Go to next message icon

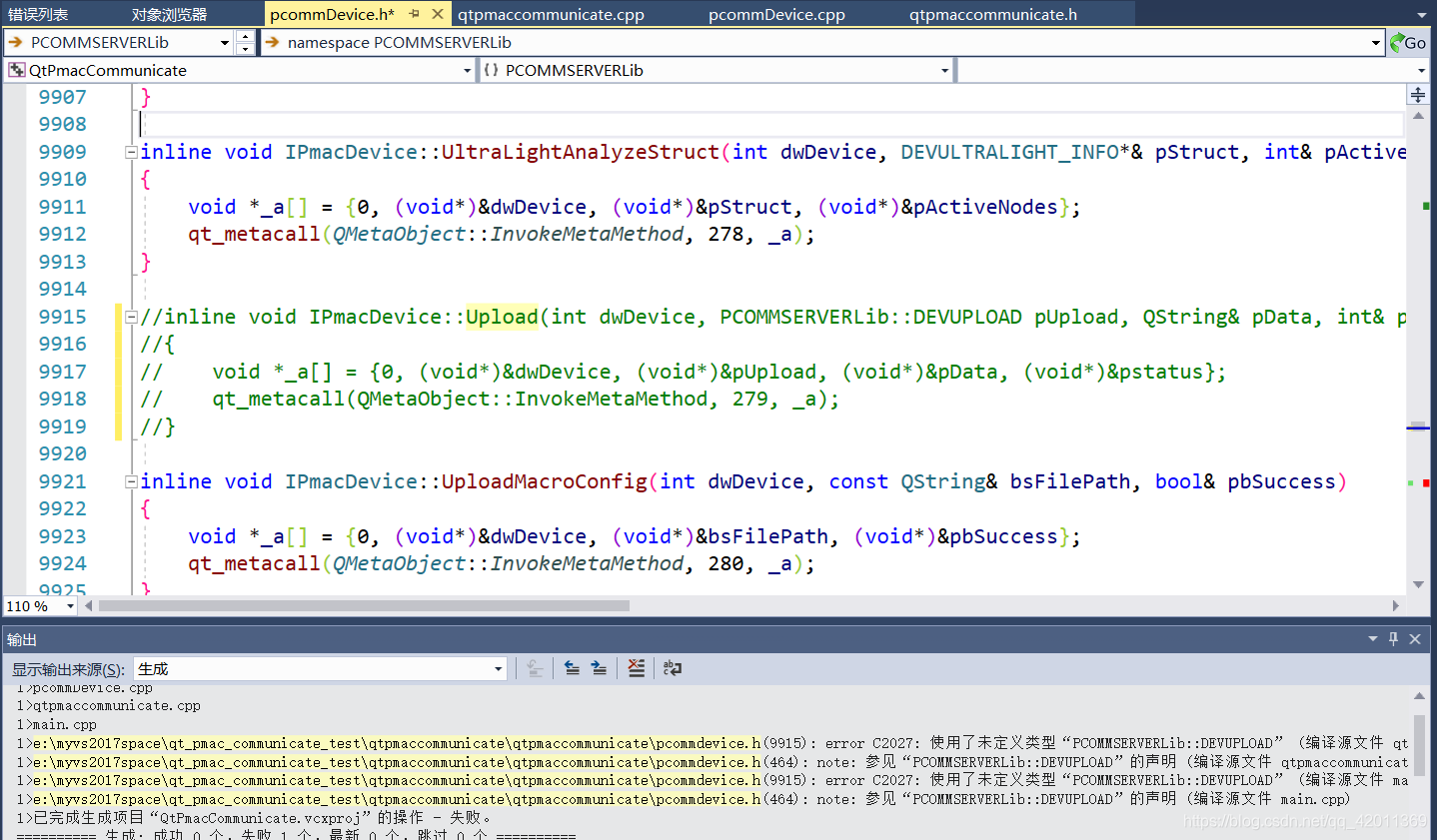pyautogui.click(x=599, y=668)
